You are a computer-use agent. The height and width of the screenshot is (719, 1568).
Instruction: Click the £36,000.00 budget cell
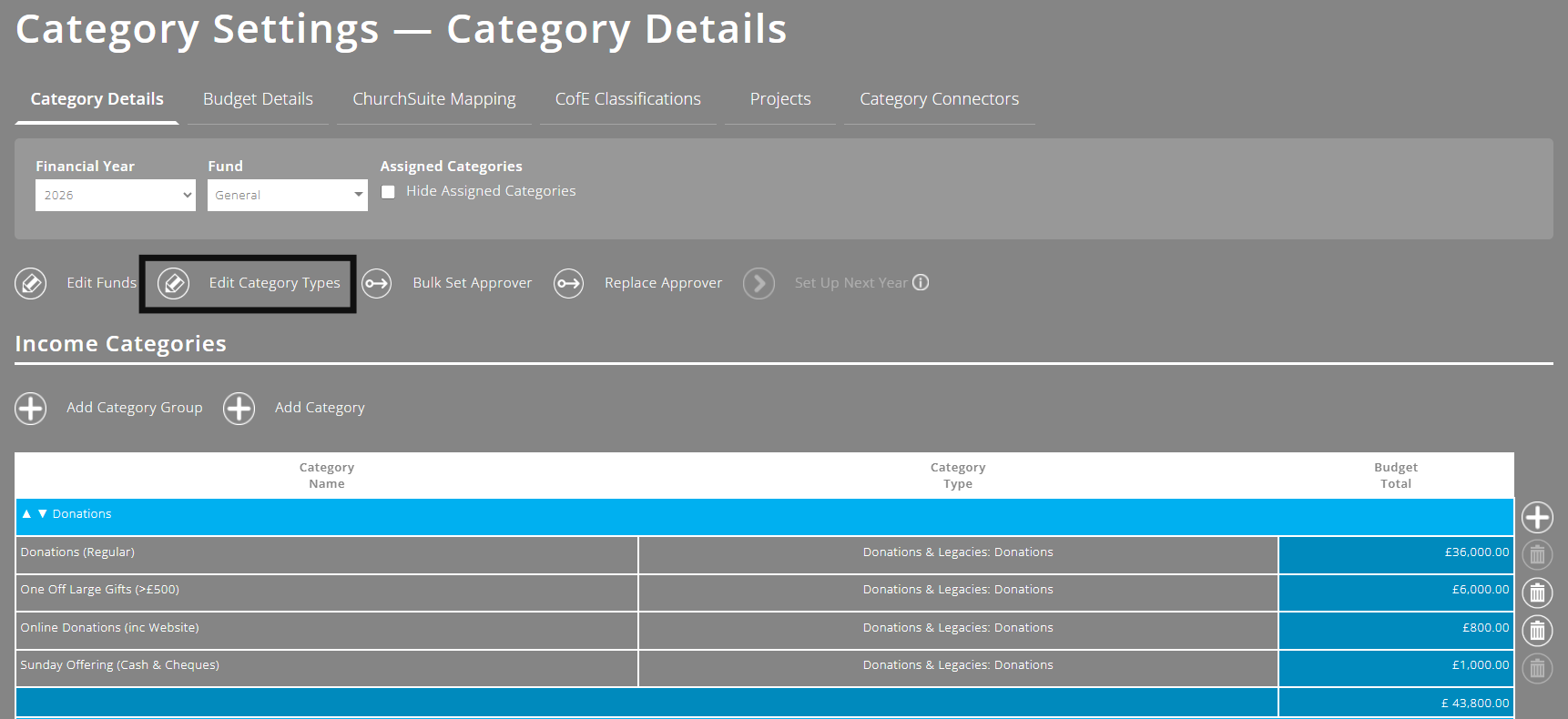[1396, 555]
